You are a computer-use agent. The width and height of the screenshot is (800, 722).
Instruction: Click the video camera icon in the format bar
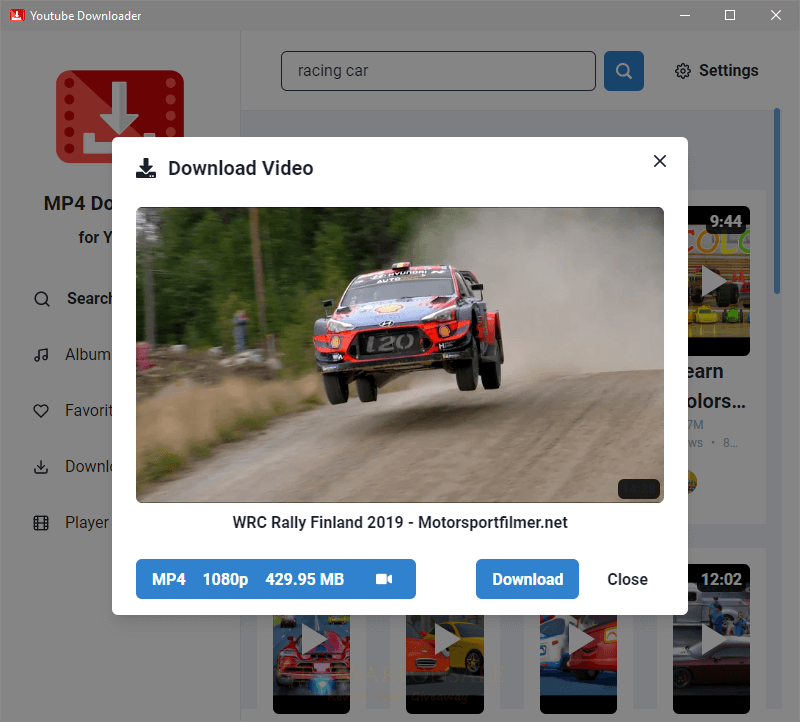(384, 579)
